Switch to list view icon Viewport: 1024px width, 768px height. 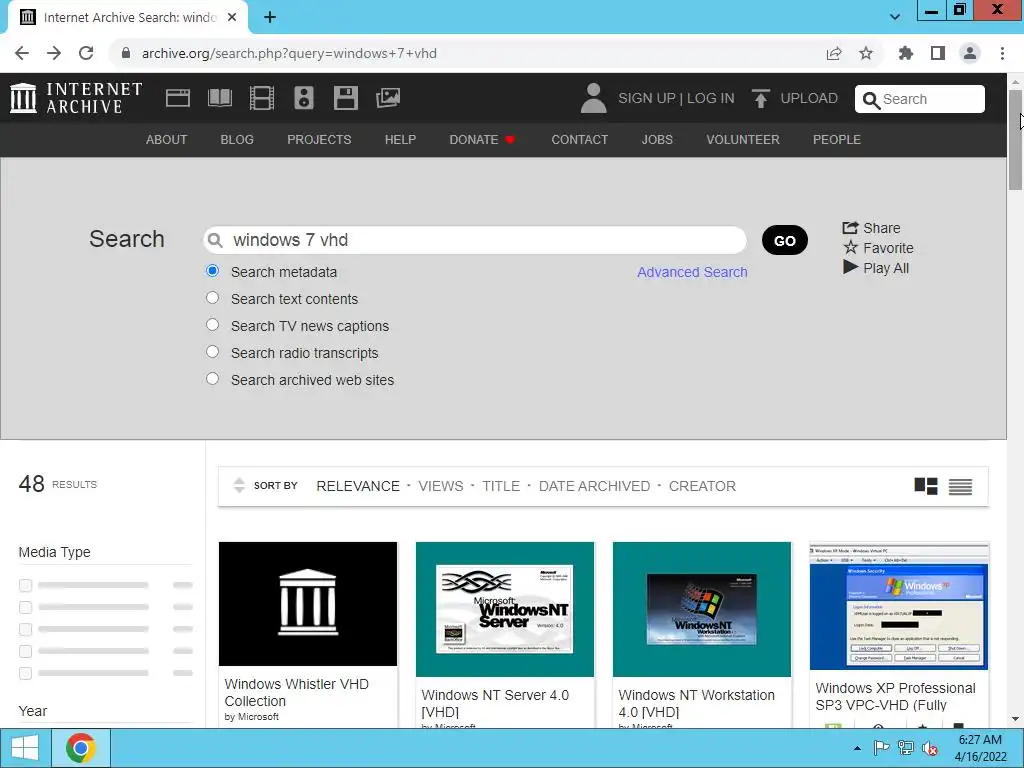(x=960, y=487)
